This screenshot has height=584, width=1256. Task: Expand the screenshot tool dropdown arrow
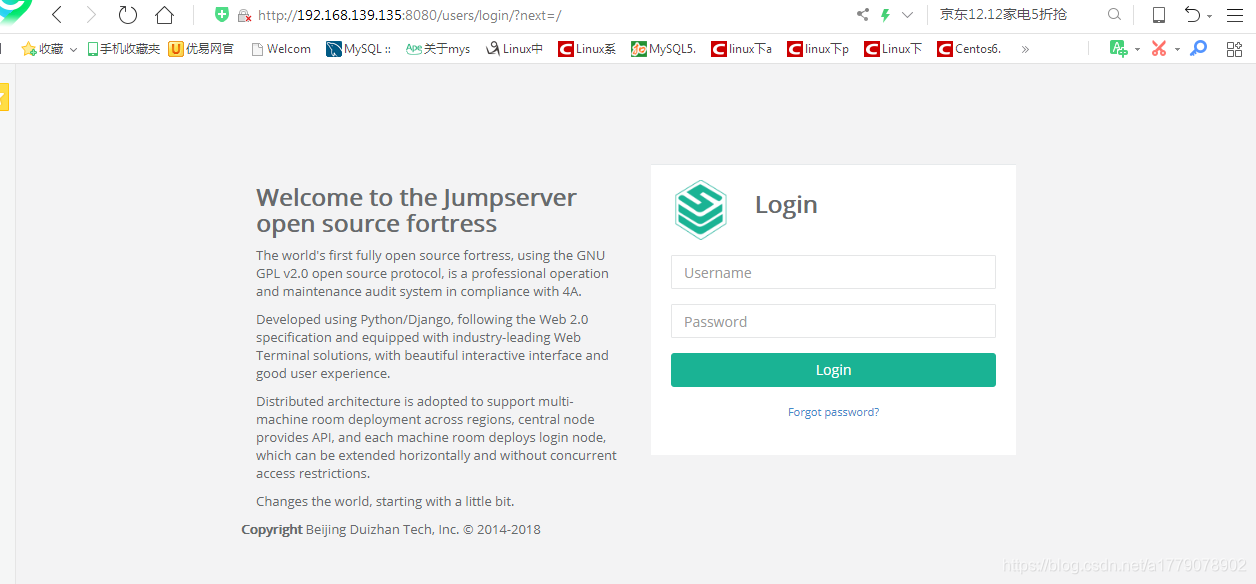tap(1177, 49)
